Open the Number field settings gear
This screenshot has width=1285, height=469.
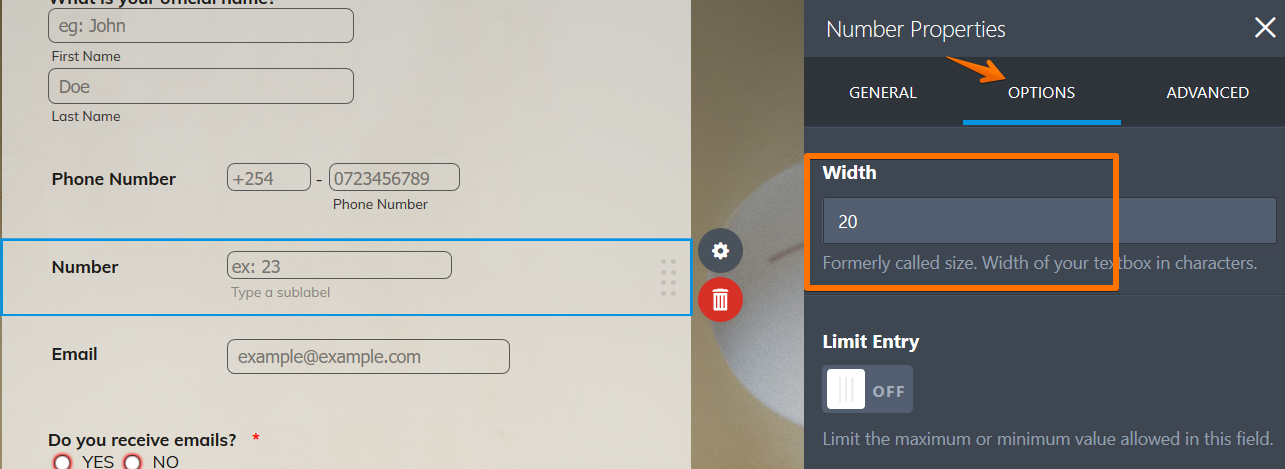[x=720, y=251]
